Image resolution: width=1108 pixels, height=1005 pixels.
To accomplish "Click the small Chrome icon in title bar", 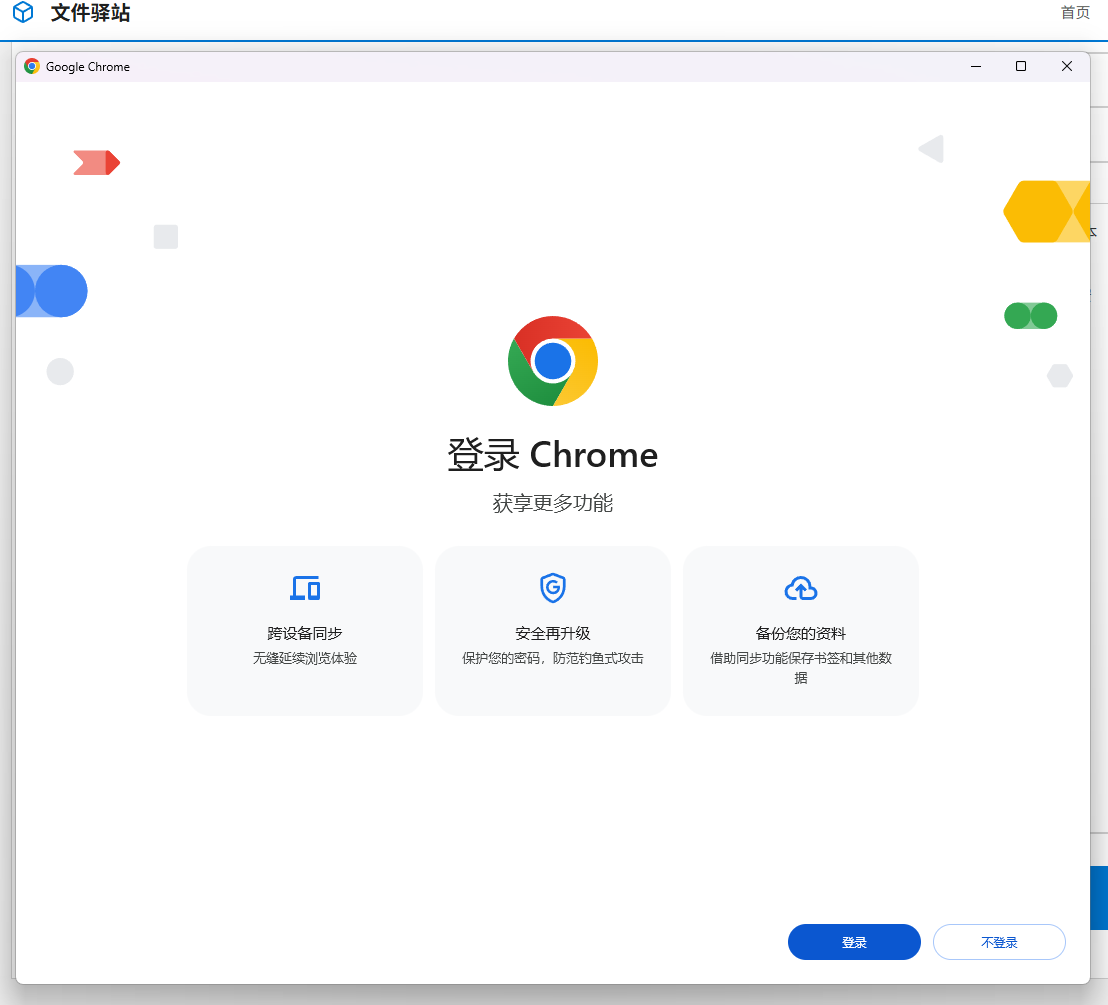I will pos(32,67).
